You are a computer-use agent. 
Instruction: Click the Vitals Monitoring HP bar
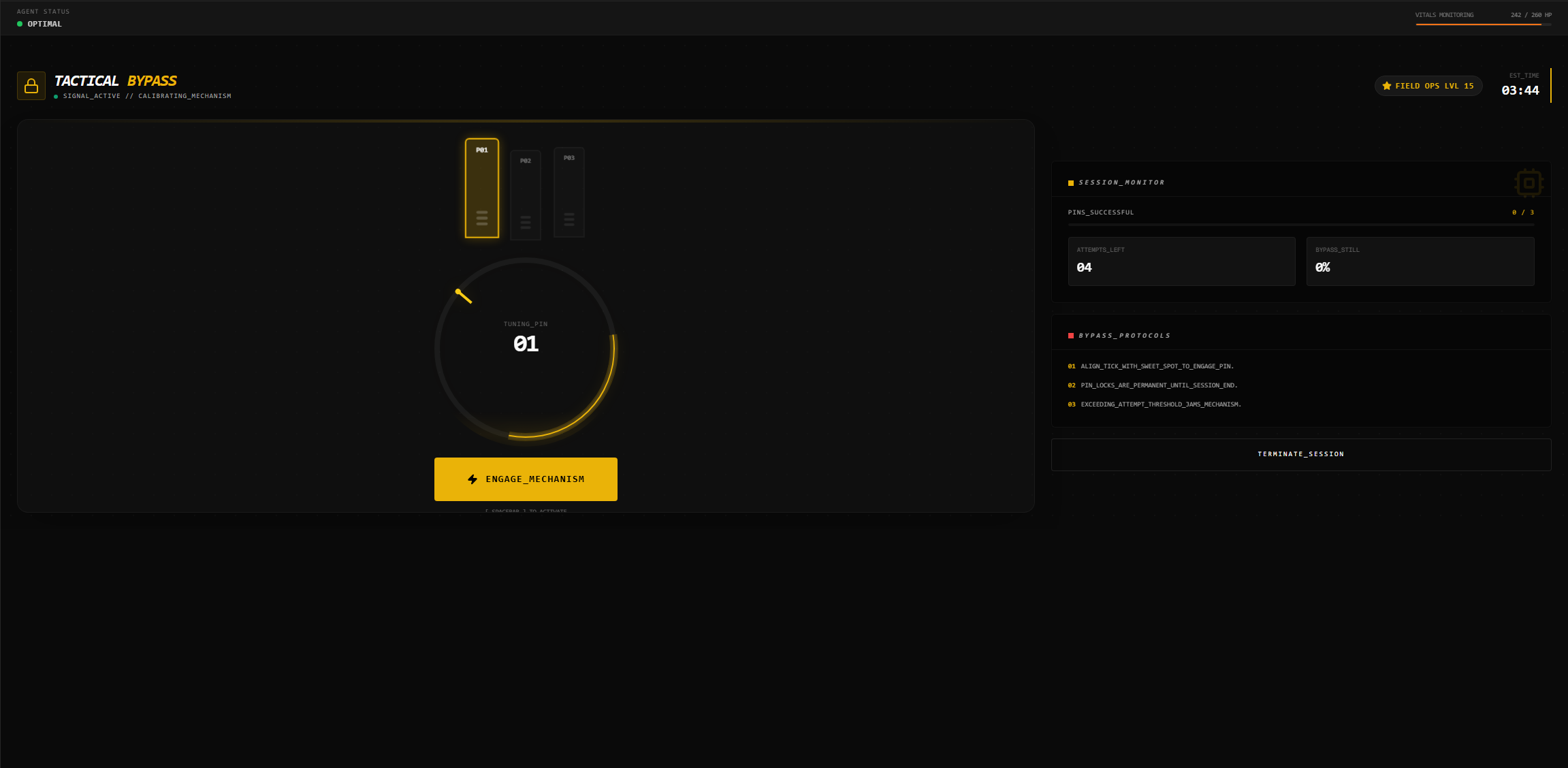click(x=1483, y=25)
